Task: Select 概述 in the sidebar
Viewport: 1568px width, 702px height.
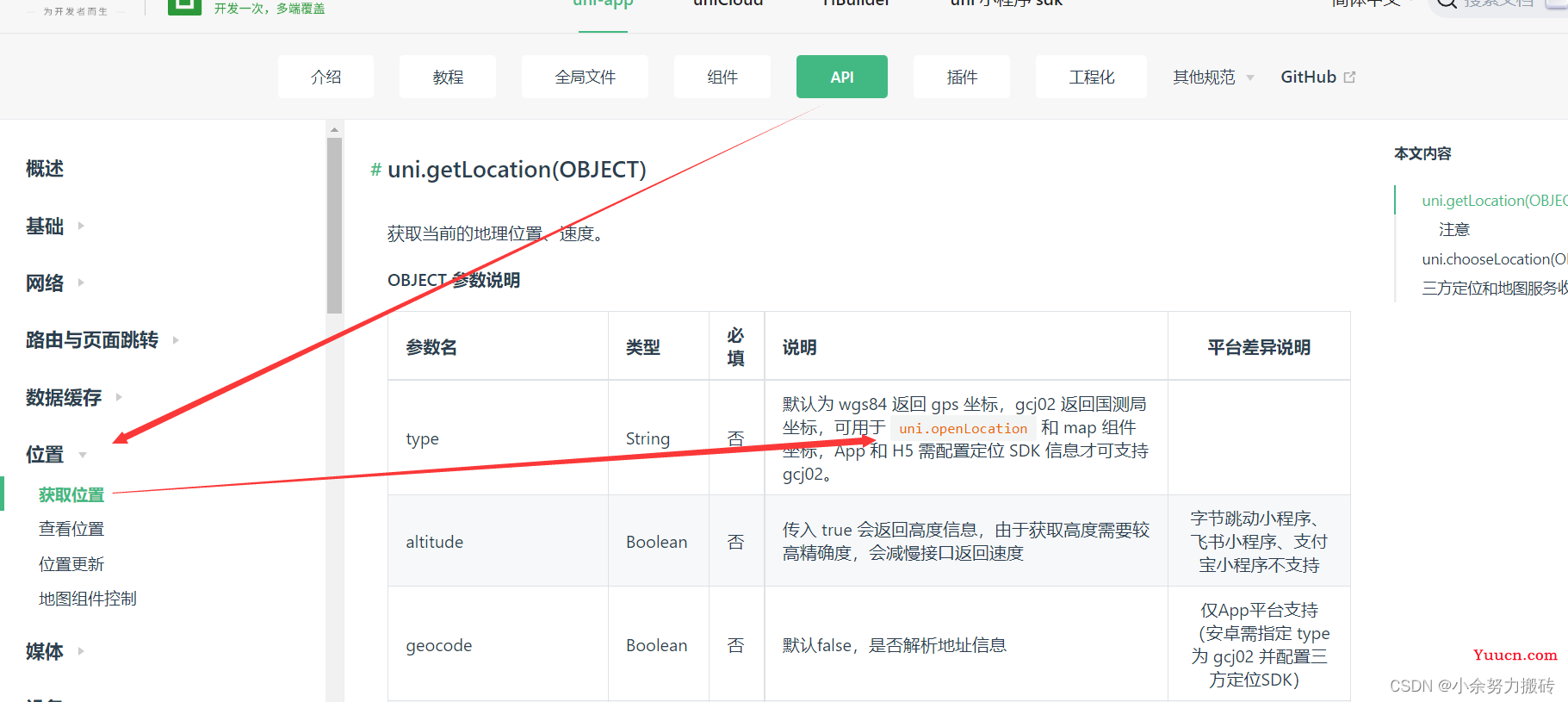Action: 45,168
